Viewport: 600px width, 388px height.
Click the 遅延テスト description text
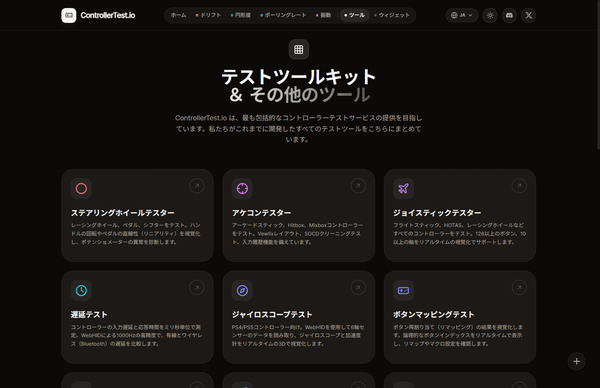point(137,335)
